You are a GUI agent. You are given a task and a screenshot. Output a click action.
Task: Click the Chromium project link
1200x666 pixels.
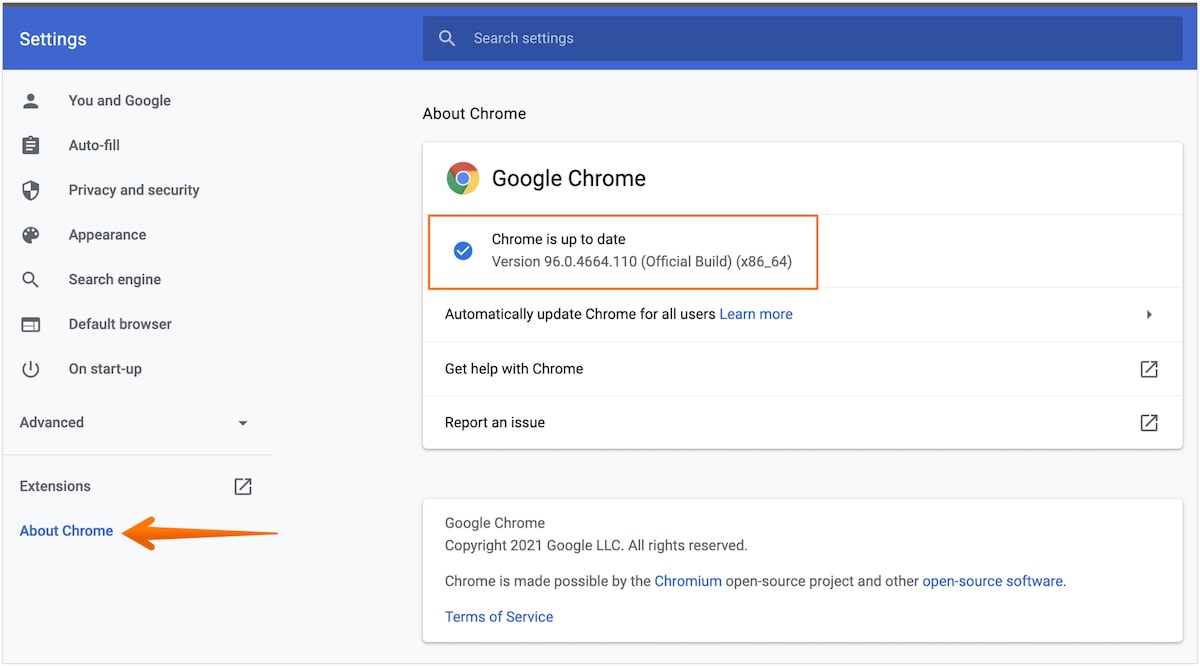click(688, 581)
